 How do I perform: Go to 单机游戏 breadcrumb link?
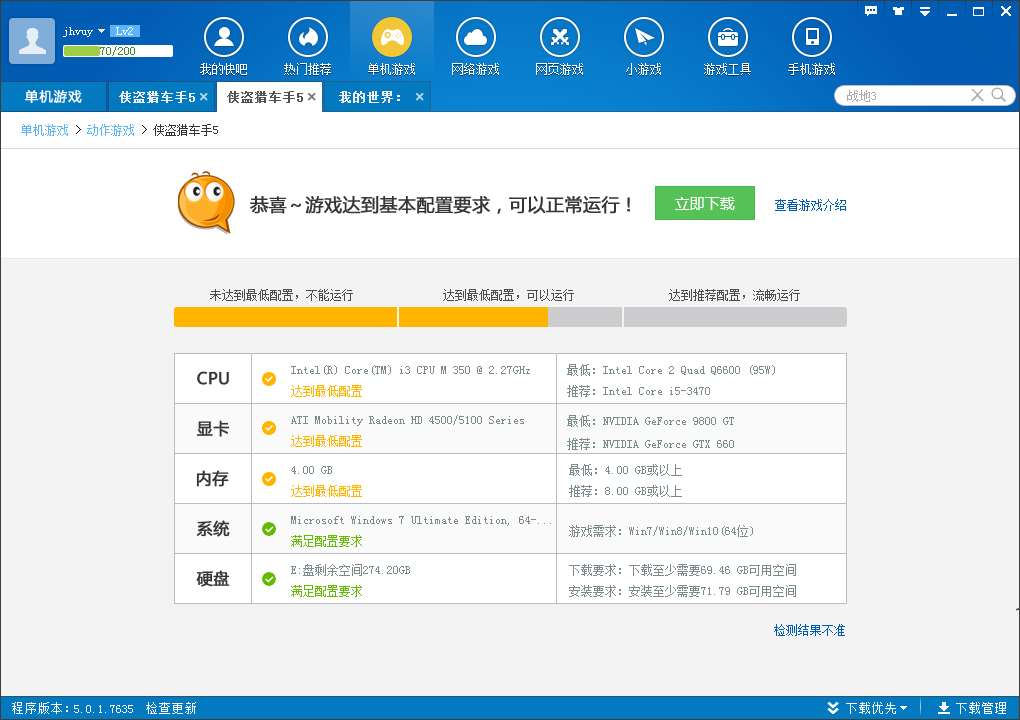pyautogui.click(x=44, y=130)
